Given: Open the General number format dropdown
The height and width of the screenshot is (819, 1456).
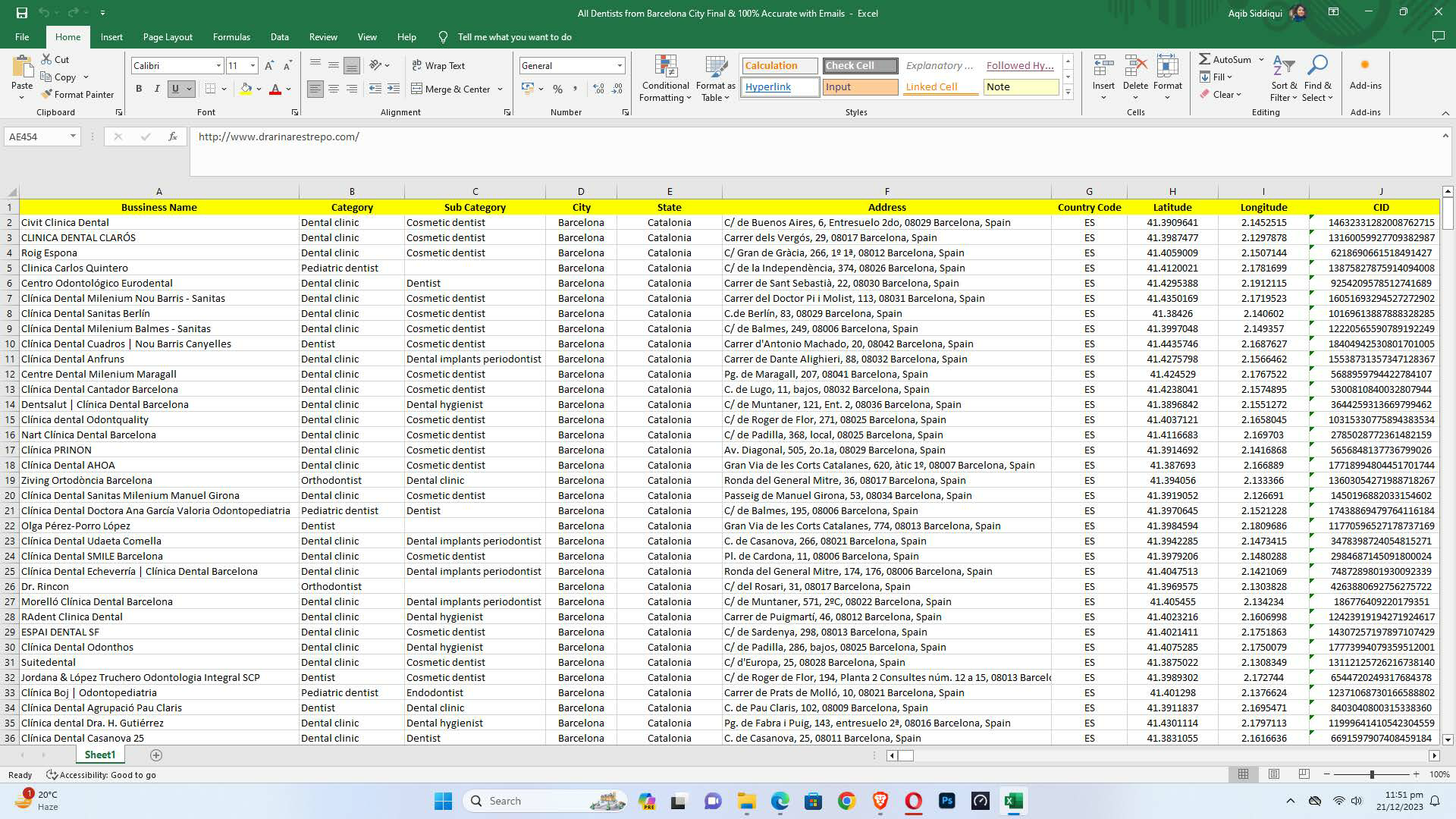Looking at the screenshot, I should (620, 66).
